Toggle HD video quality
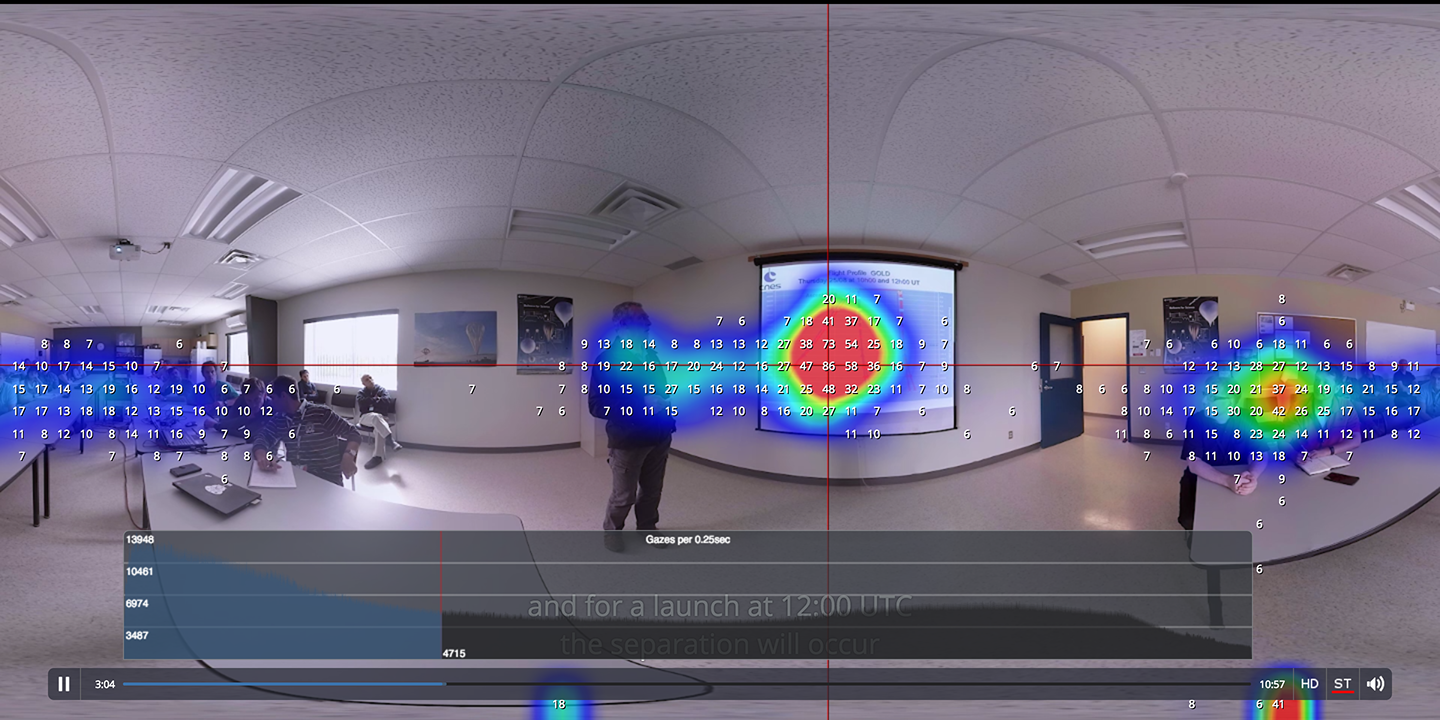 [1309, 684]
